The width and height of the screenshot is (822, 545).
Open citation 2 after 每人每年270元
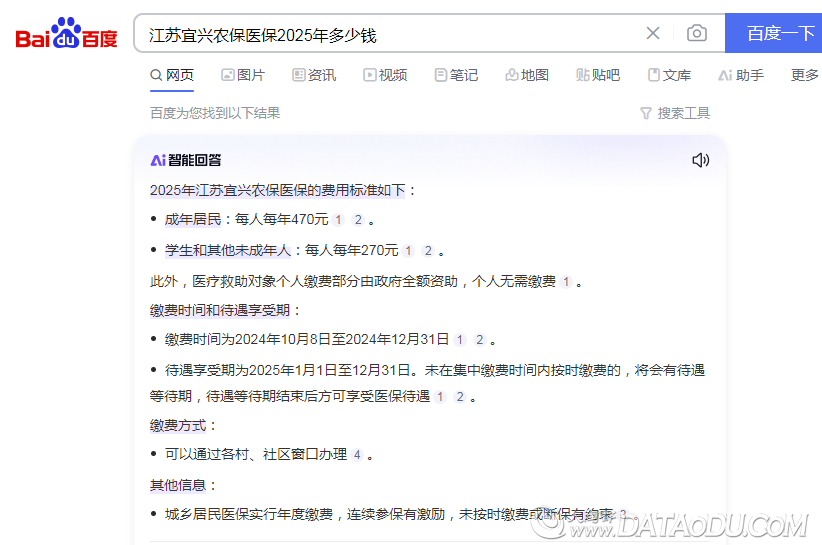pos(428,251)
